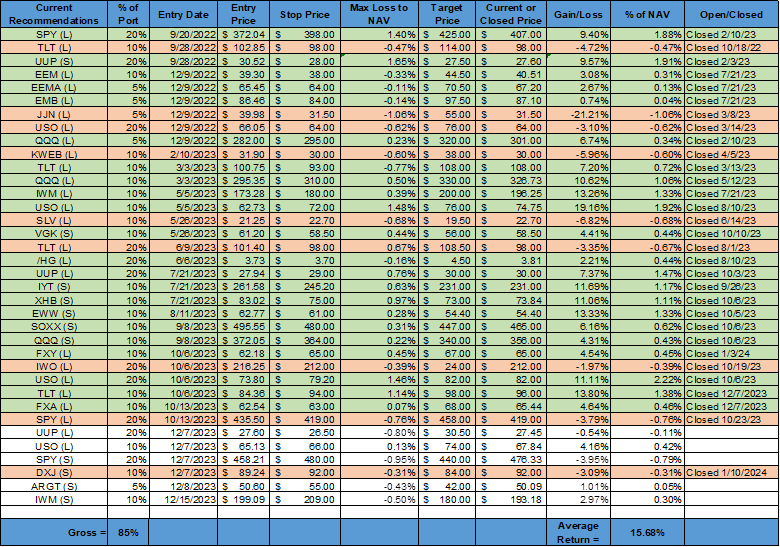Click the 'Closed 9/26/23' status cell
The width and height of the screenshot is (780, 547).
731,287
